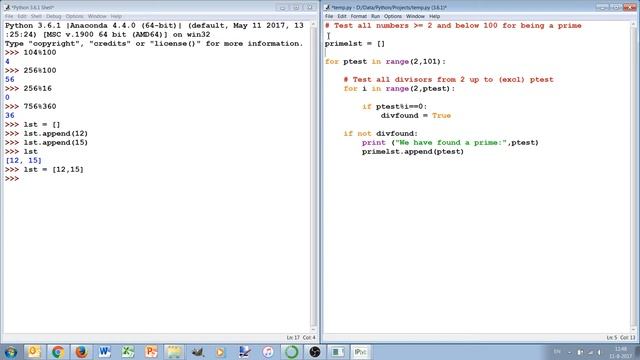640x360 pixels.
Task: Open the Run menu in temp.py editor
Action: click(x=376, y=16)
